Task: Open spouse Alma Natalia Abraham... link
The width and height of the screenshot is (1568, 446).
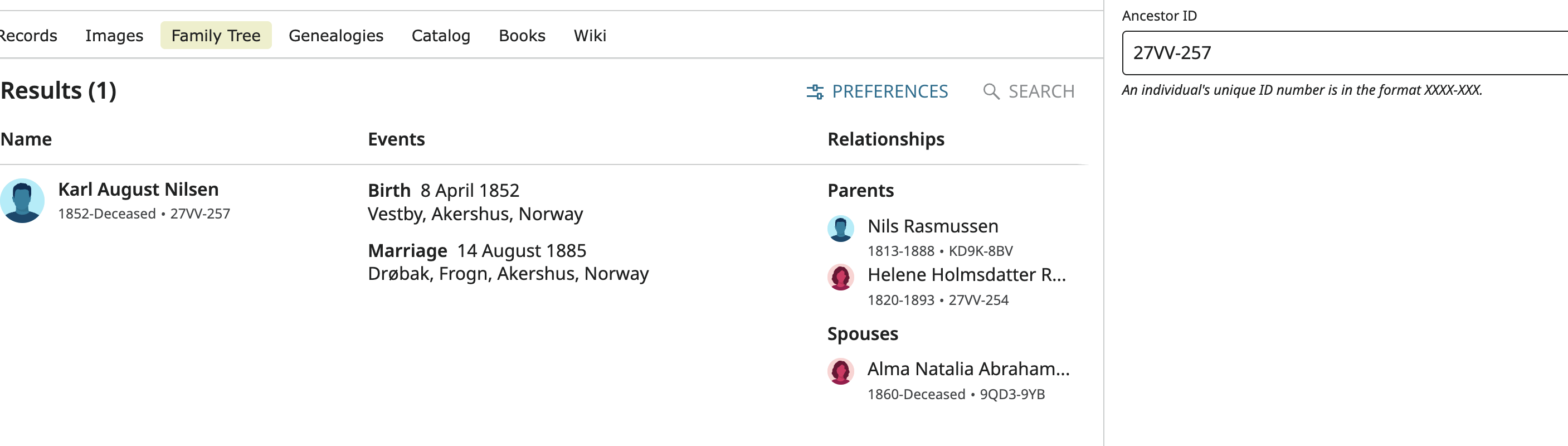Action: tap(968, 369)
